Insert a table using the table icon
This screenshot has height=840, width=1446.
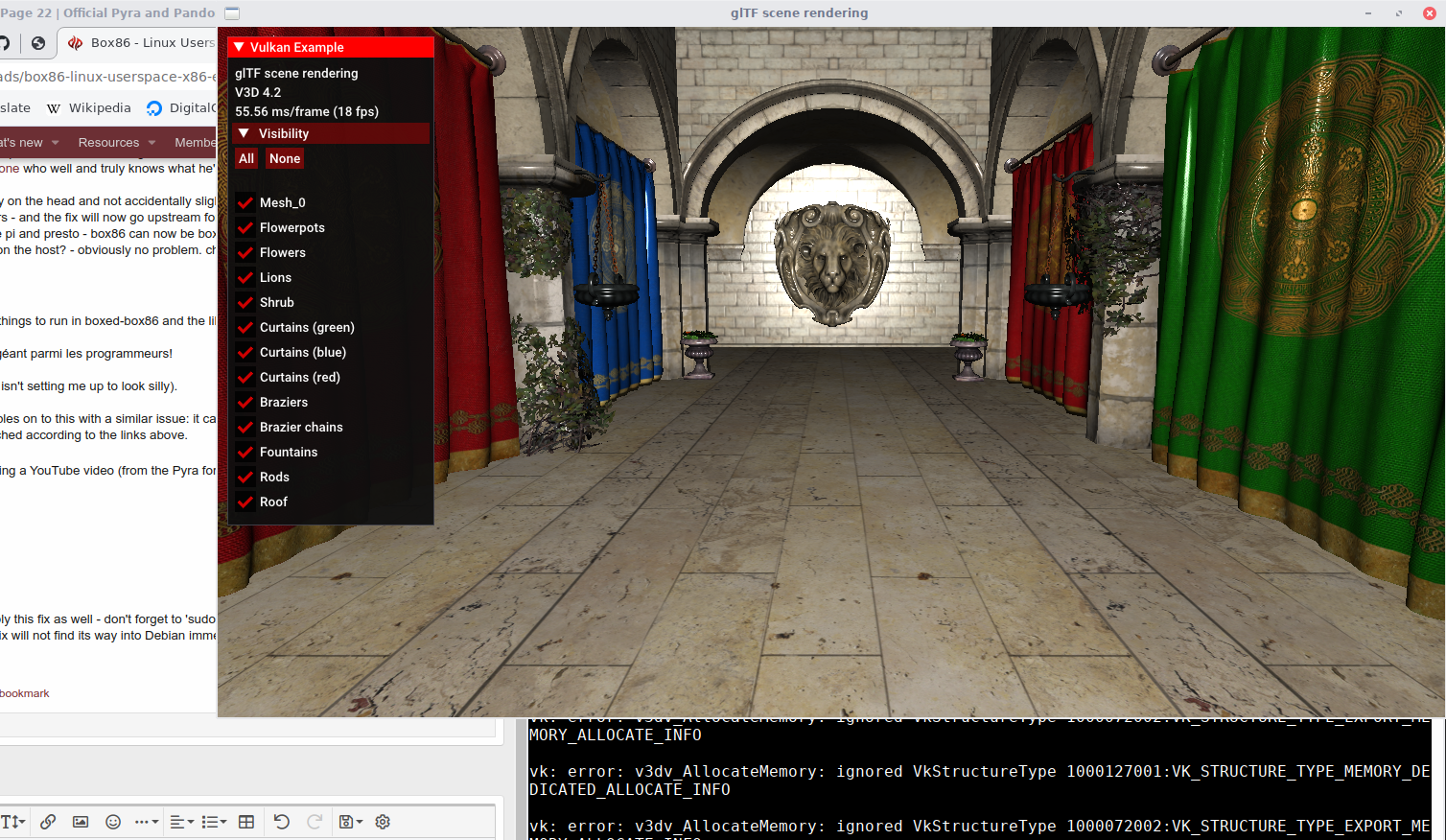(x=246, y=822)
